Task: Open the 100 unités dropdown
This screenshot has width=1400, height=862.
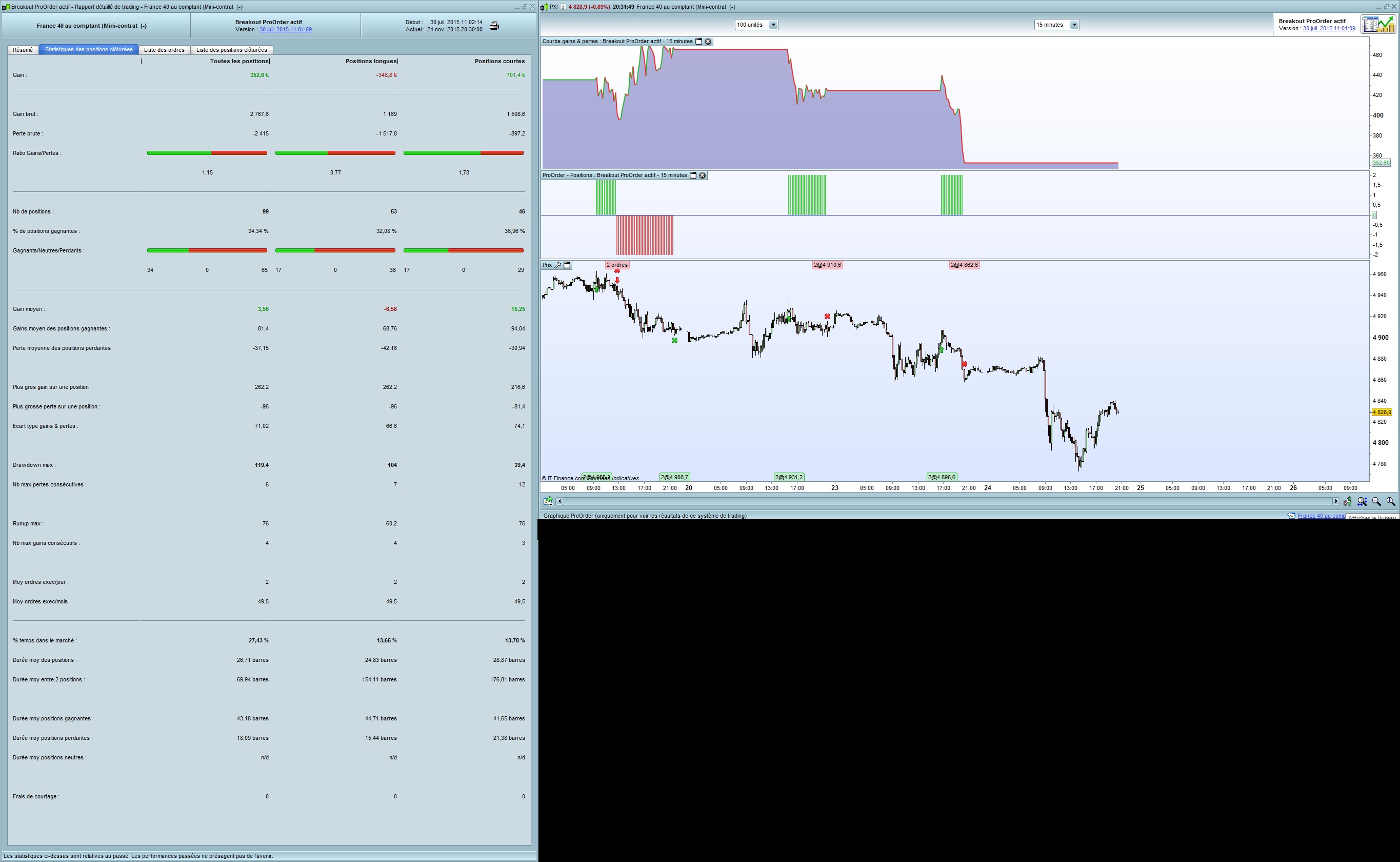Action: point(773,25)
